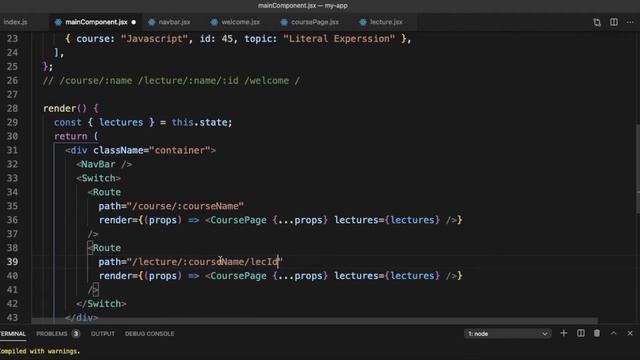This screenshot has width=640, height=360.
Task: Open the PROBLEMS panel tab
Action: tap(52, 333)
